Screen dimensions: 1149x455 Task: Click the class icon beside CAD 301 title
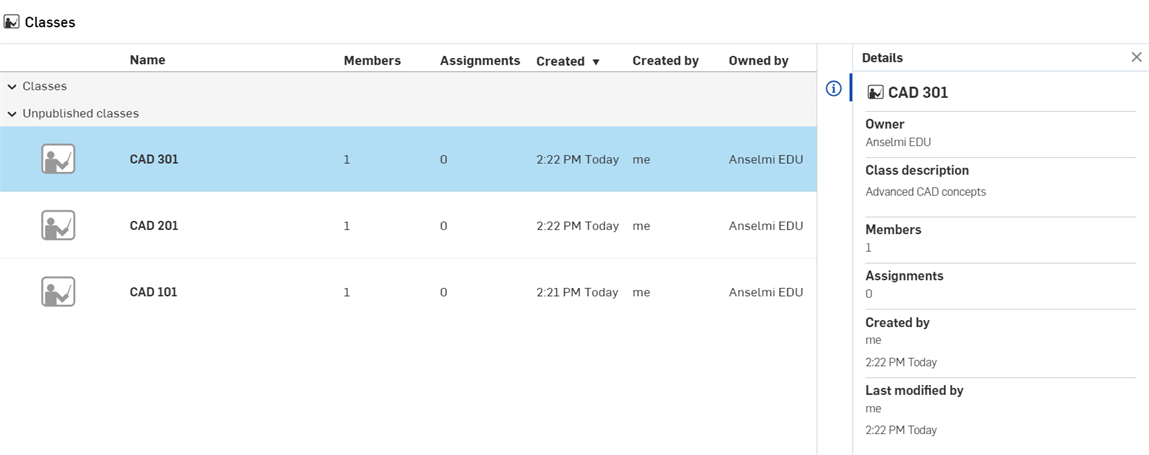(875, 92)
